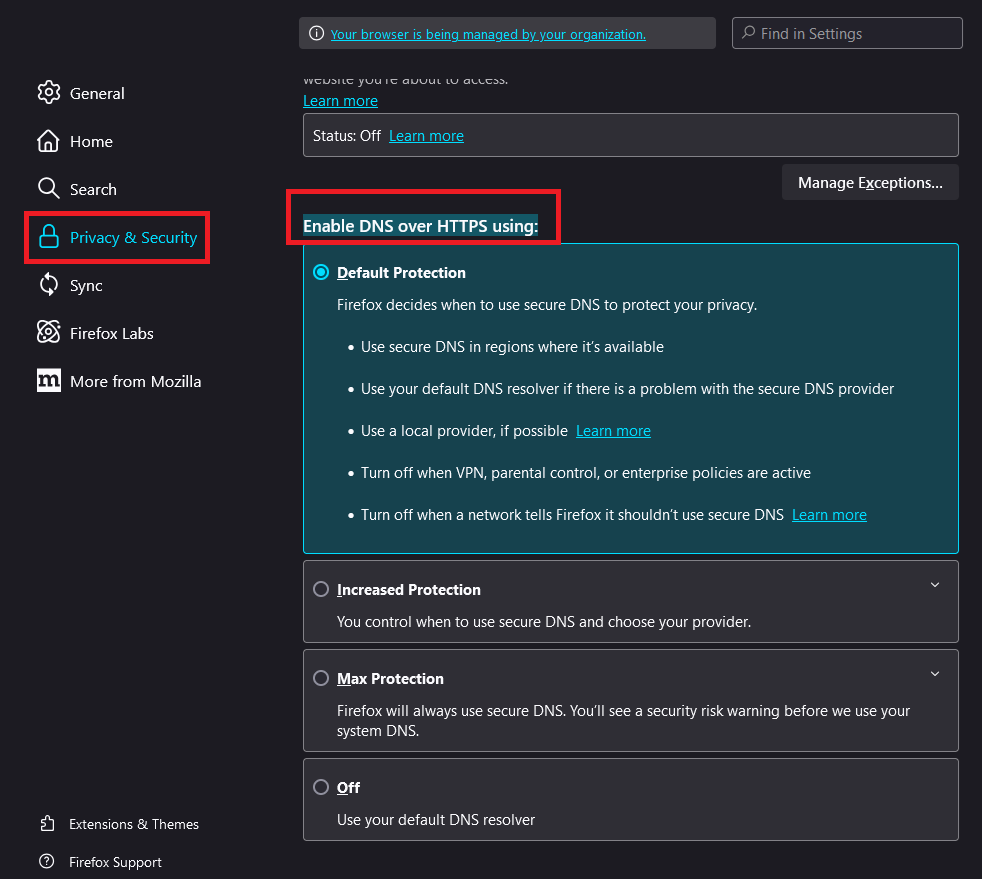Click Learn more link next to Status: Off
Viewport: 982px width, 879px height.
tap(426, 136)
